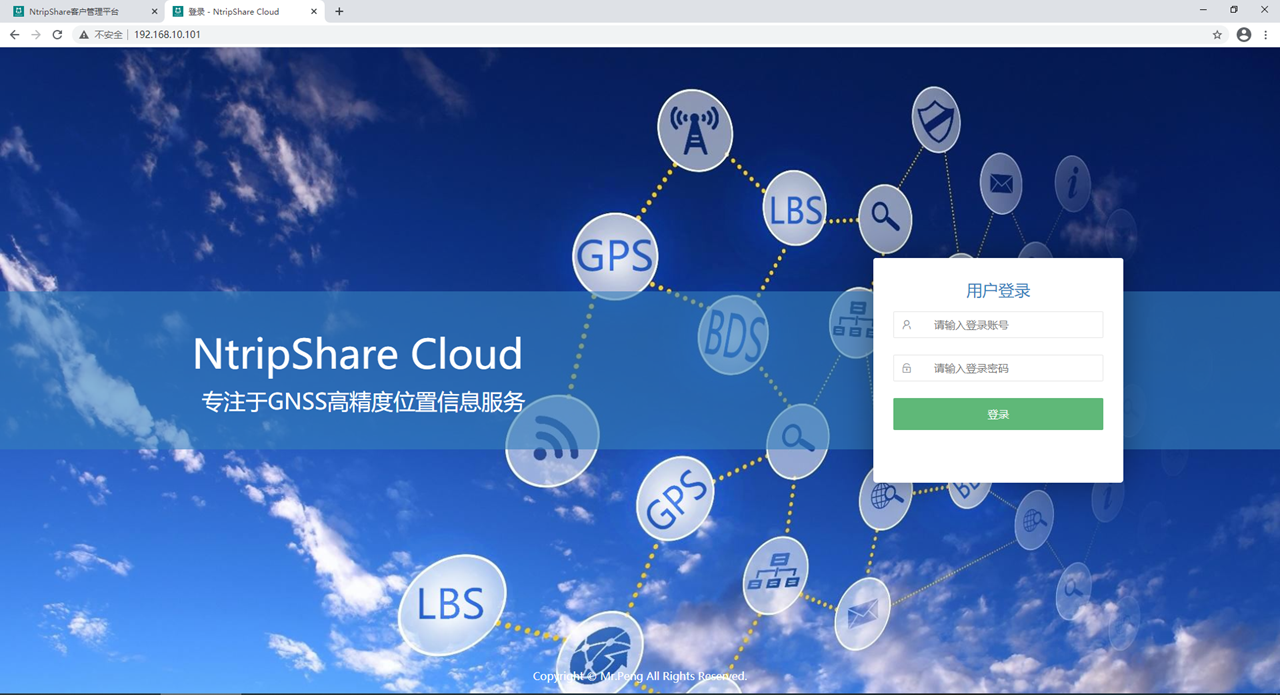This screenshot has height=695, width=1280.
Task: Close the NtripShare客户管理平台 tab
Action: 154,11
